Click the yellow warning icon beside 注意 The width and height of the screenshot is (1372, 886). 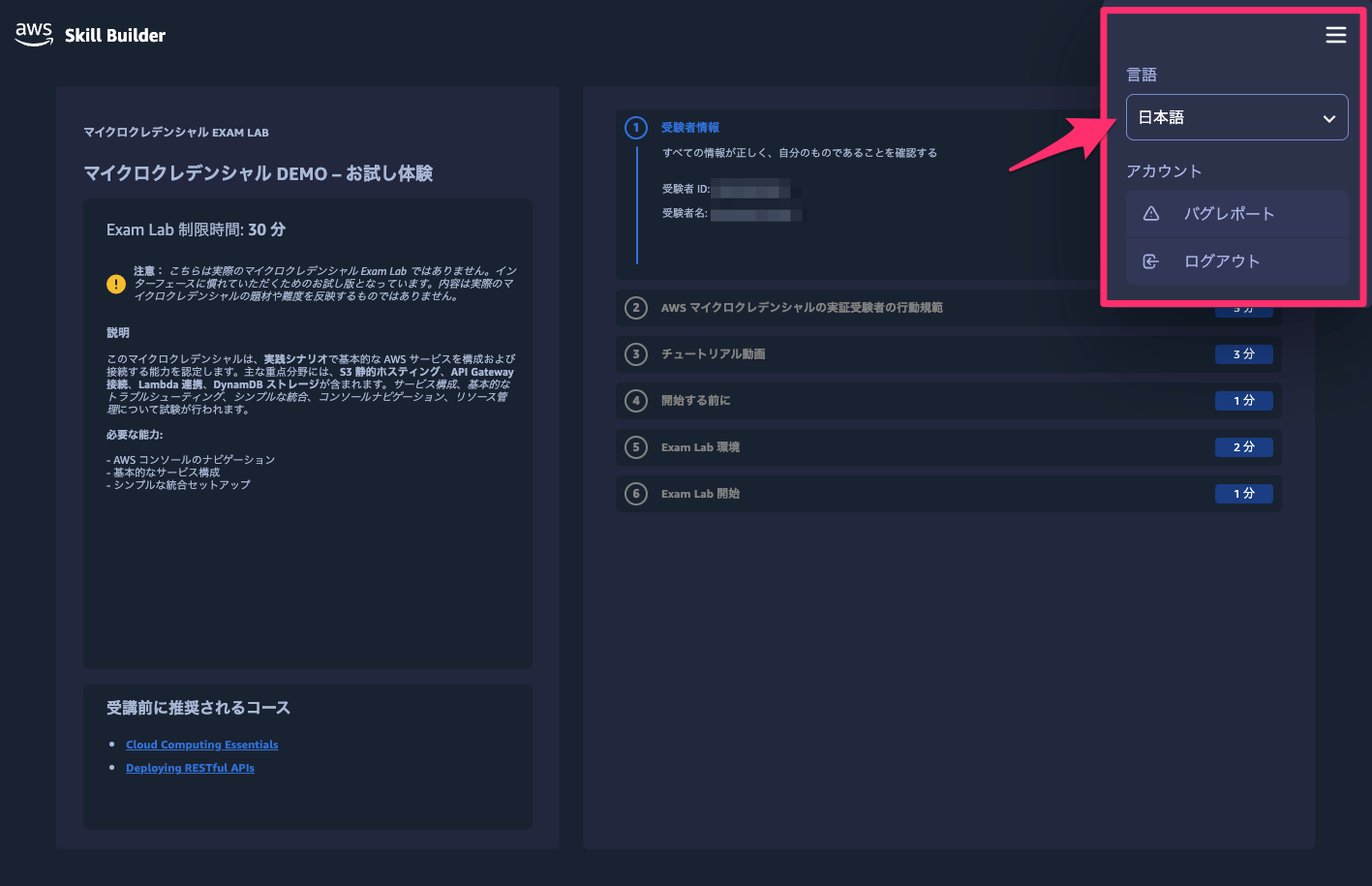point(116,284)
